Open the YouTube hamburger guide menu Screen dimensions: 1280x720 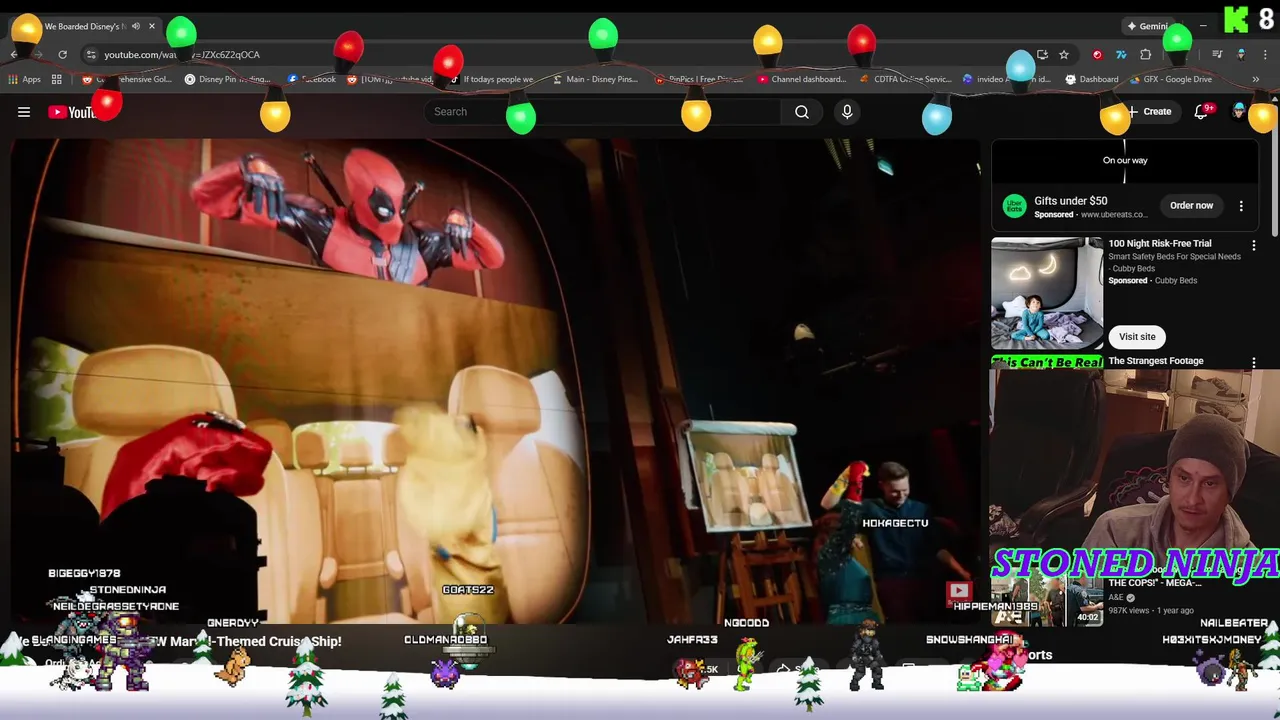point(24,112)
